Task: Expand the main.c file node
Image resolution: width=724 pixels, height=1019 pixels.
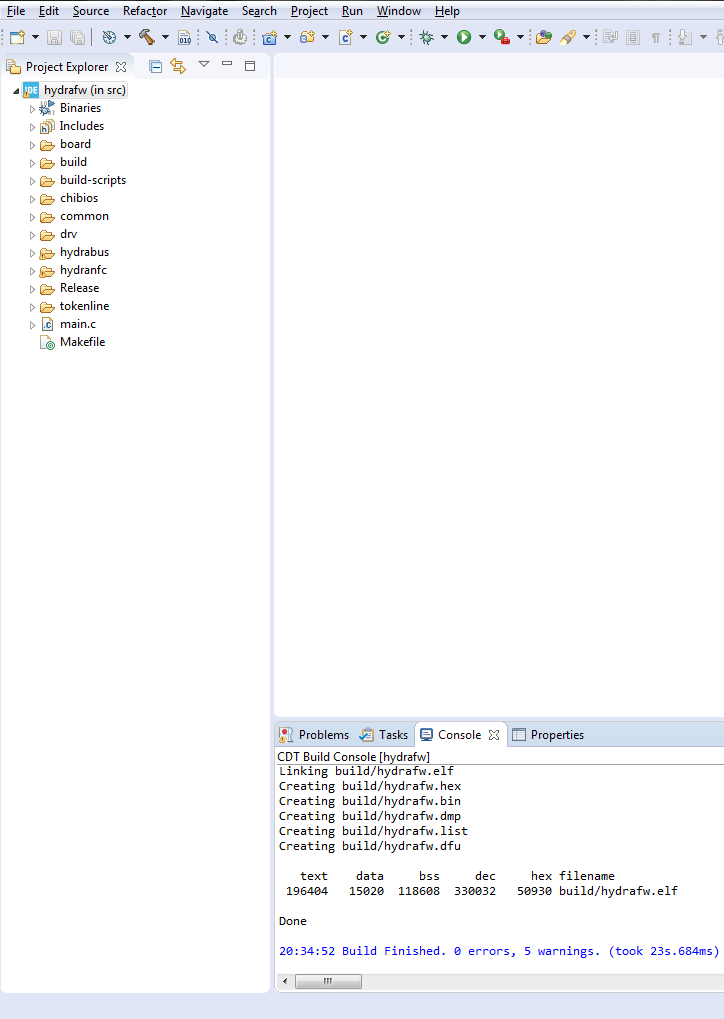Action: point(32,325)
